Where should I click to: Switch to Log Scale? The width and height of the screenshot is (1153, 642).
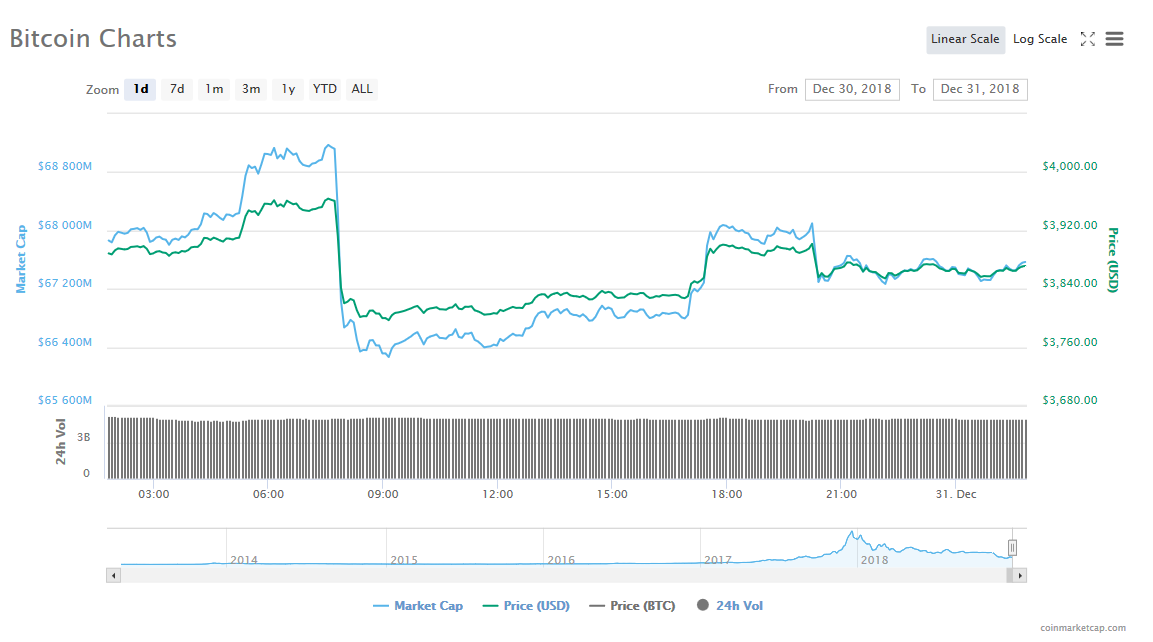[x=1039, y=39]
